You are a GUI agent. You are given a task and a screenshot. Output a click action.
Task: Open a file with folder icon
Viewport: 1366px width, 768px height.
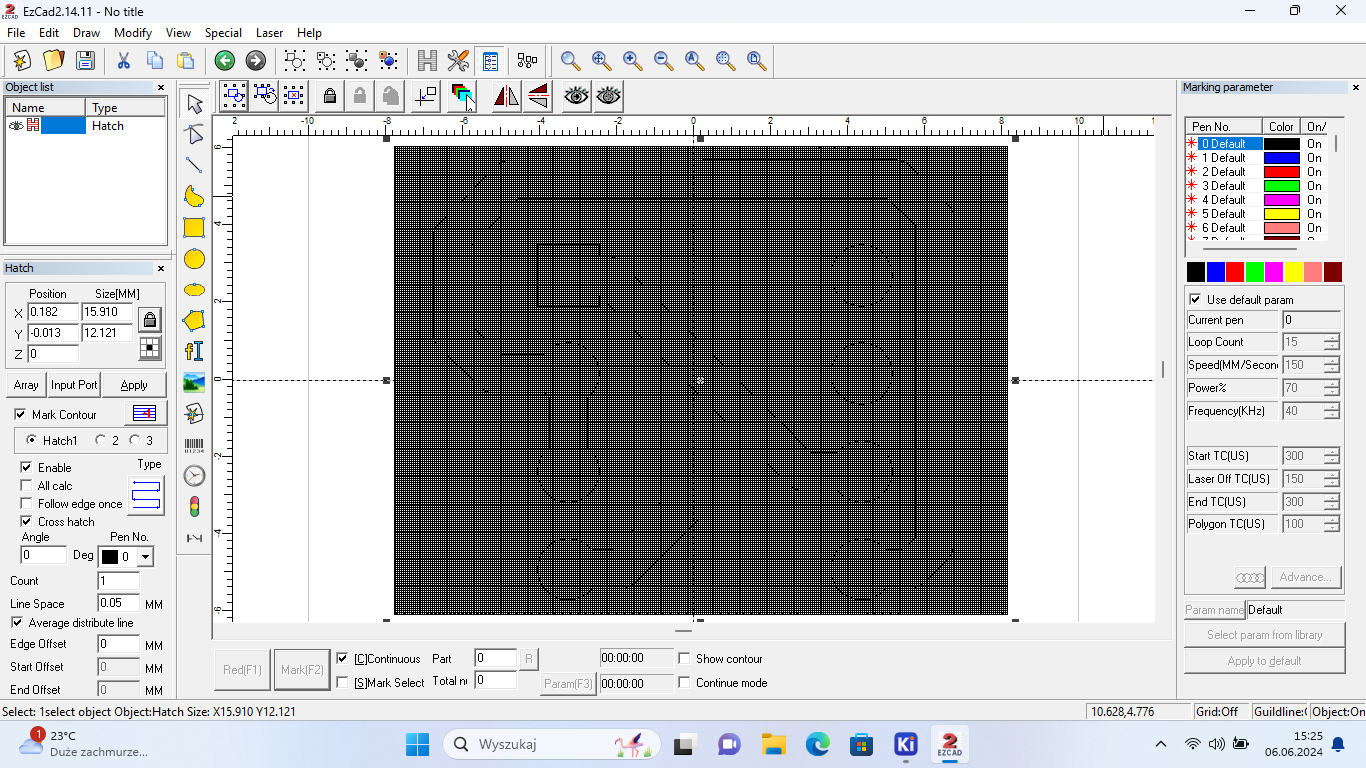click(54, 60)
